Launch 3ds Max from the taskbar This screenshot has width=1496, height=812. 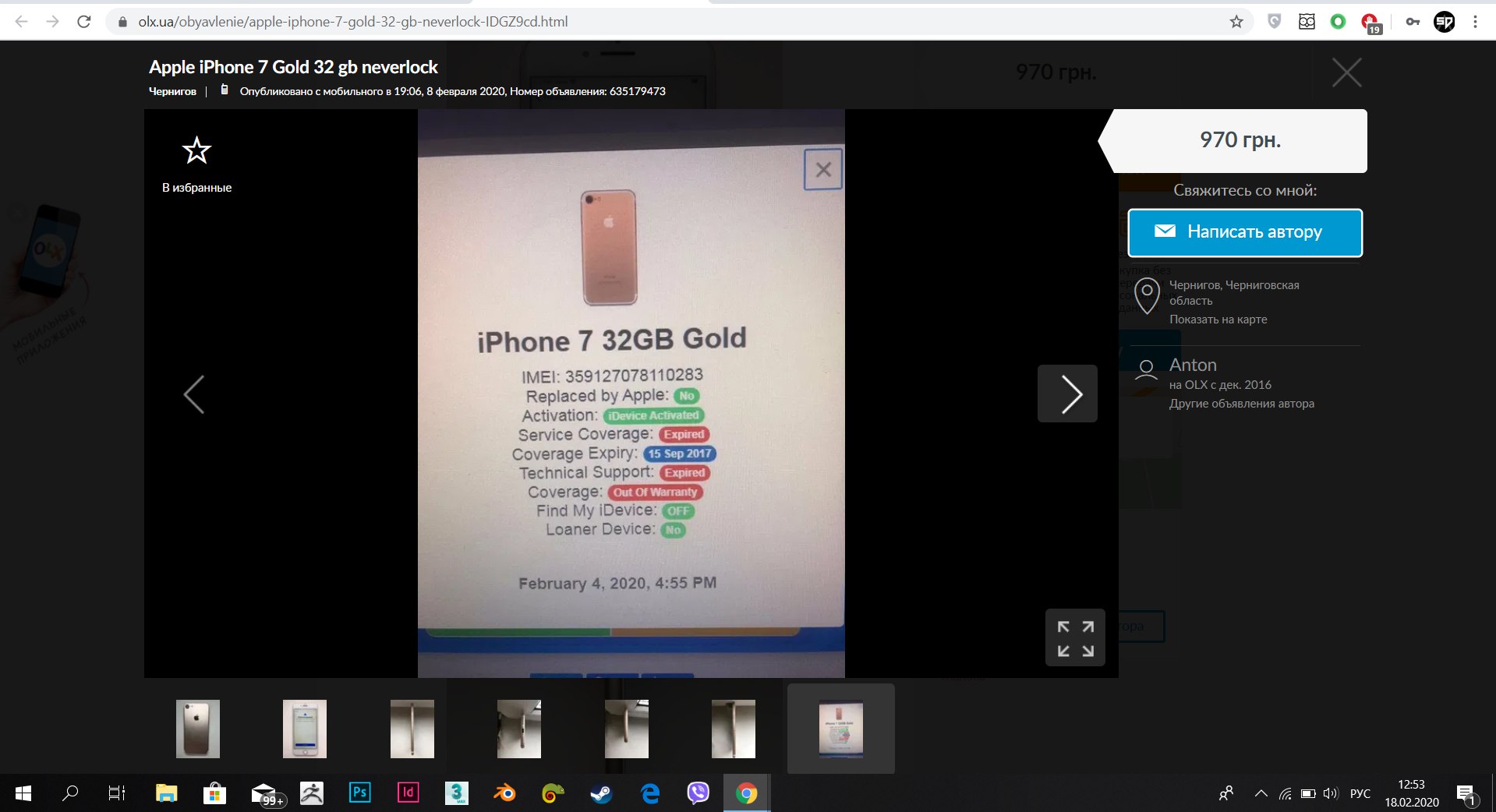pyautogui.click(x=456, y=793)
